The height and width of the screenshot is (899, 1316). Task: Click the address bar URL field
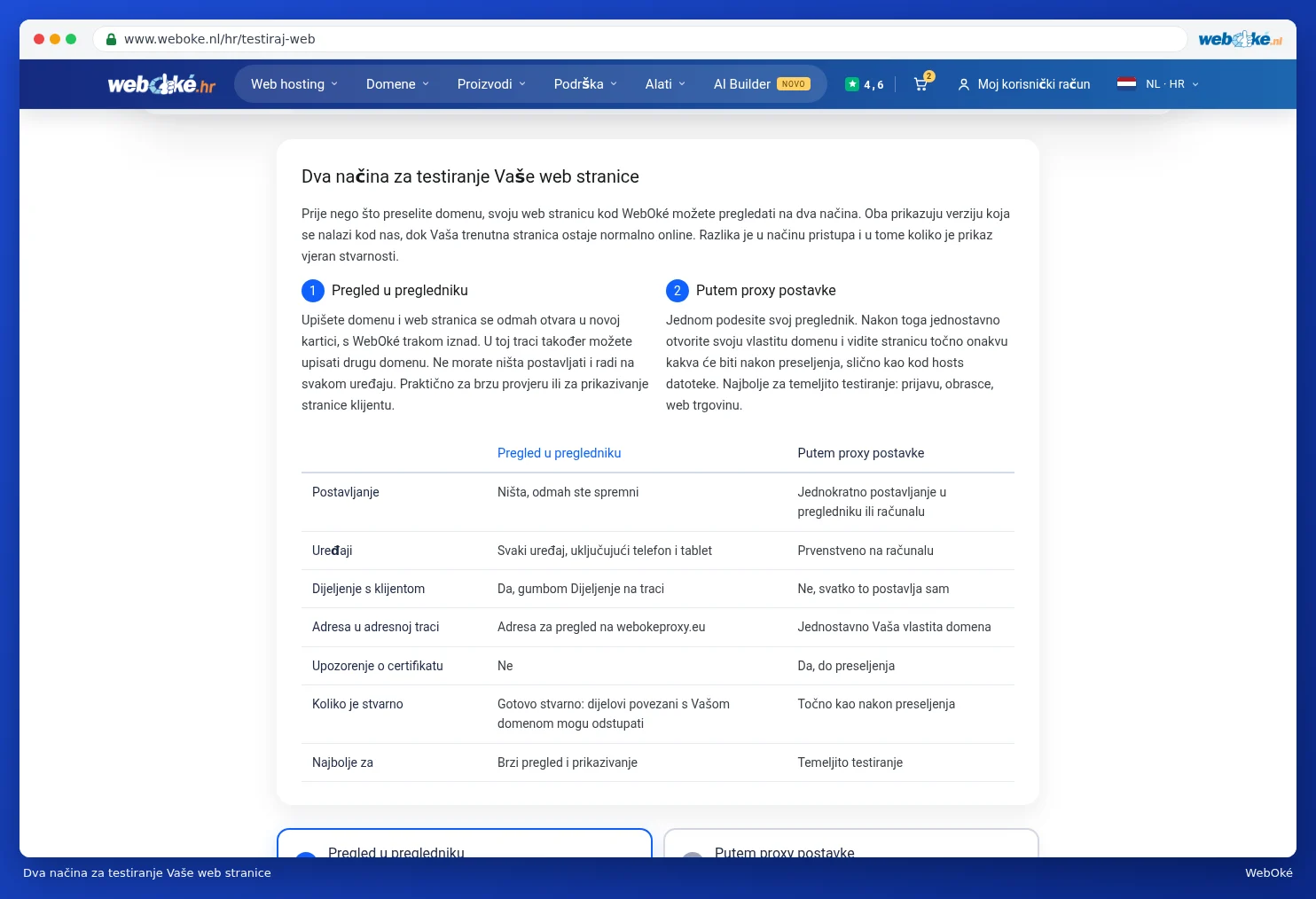pyautogui.click(x=639, y=39)
